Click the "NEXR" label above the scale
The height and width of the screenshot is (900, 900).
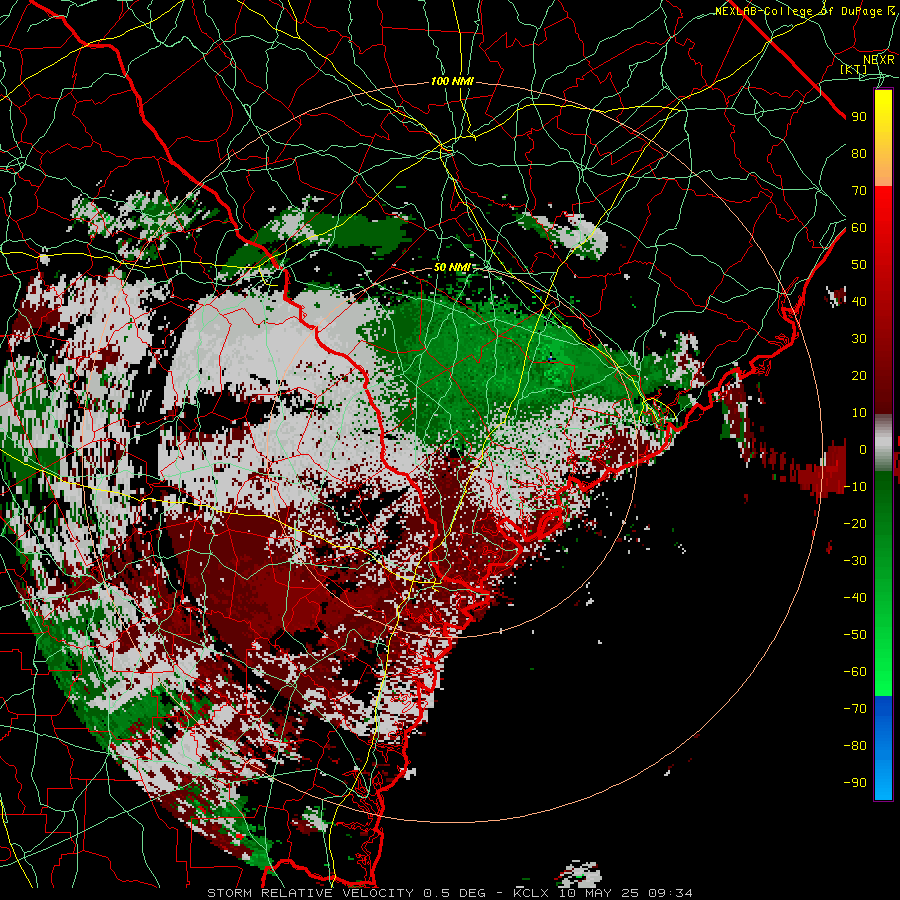[x=879, y=60]
